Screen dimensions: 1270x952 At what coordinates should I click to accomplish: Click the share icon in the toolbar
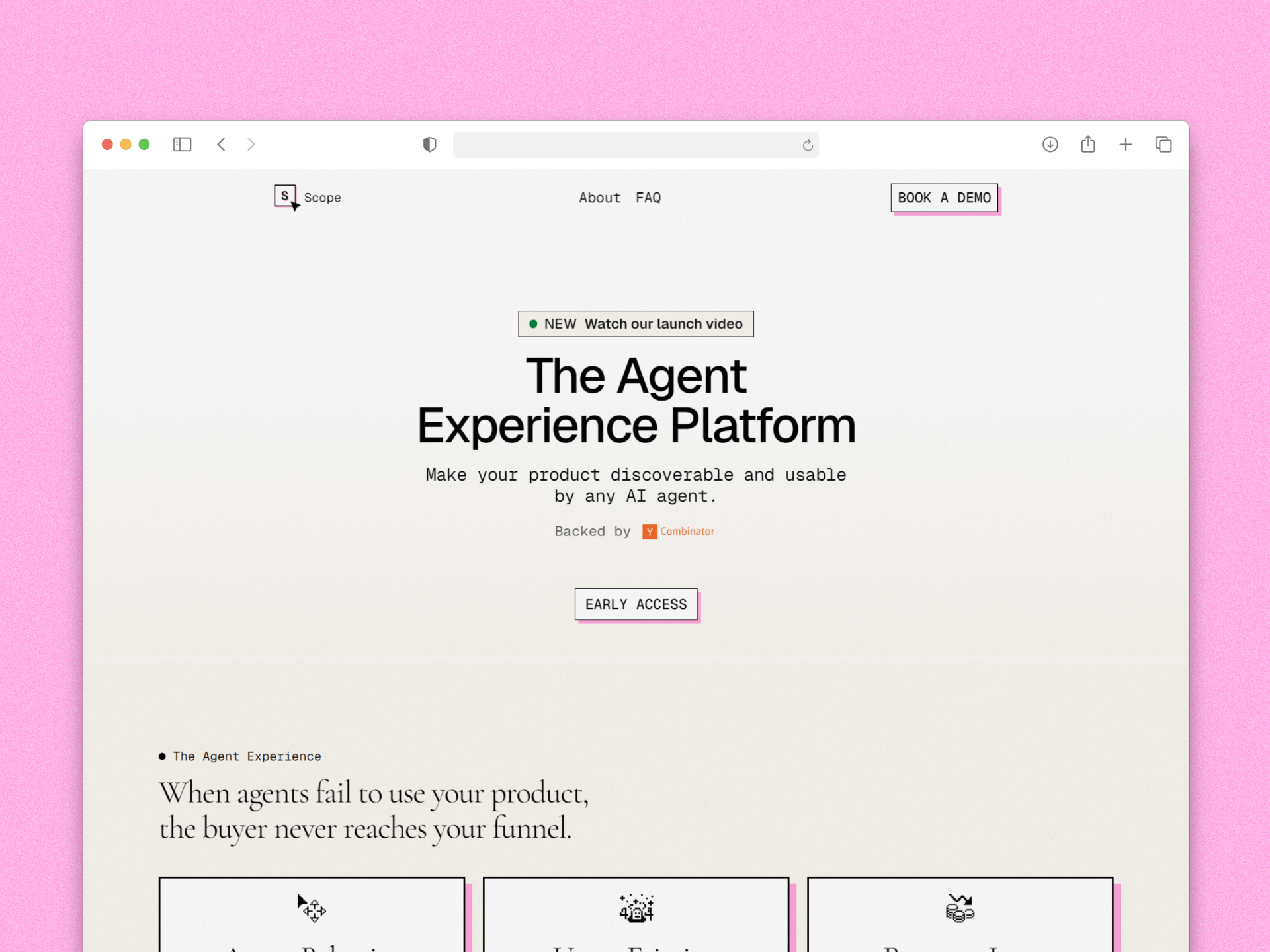coord(1088,143)
